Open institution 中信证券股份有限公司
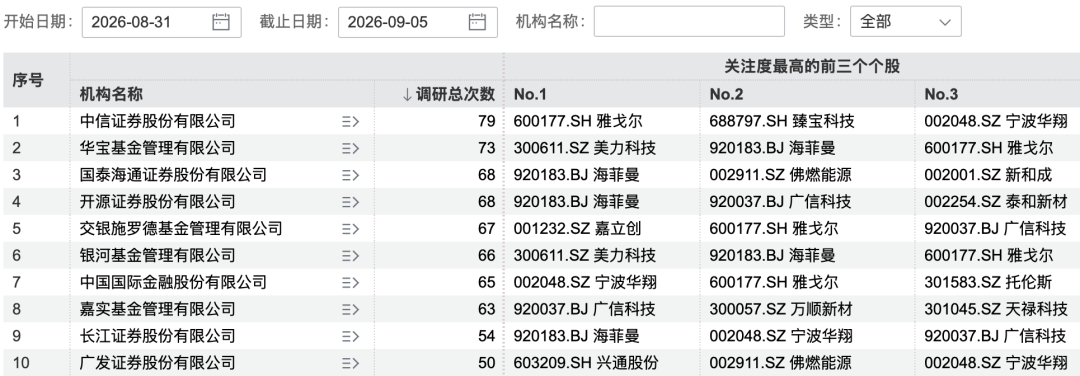The width and height of the screenshot is (1080, 376). [x=158, y=122]
